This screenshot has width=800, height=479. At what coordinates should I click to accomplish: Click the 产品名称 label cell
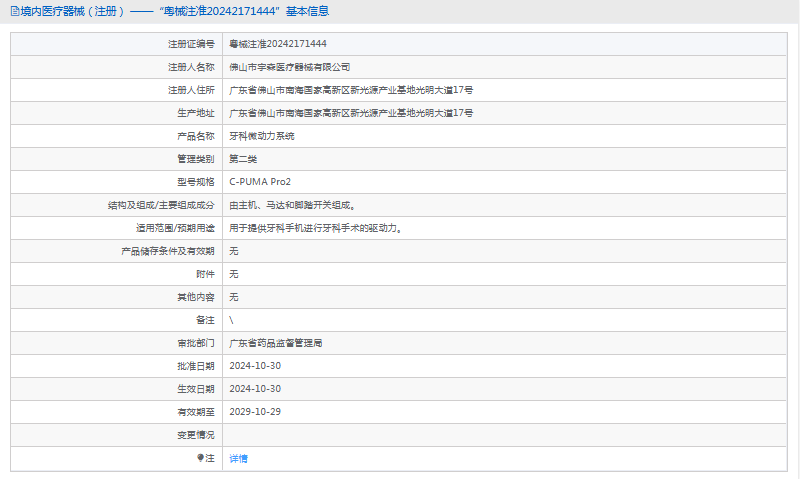coord(117,136)
